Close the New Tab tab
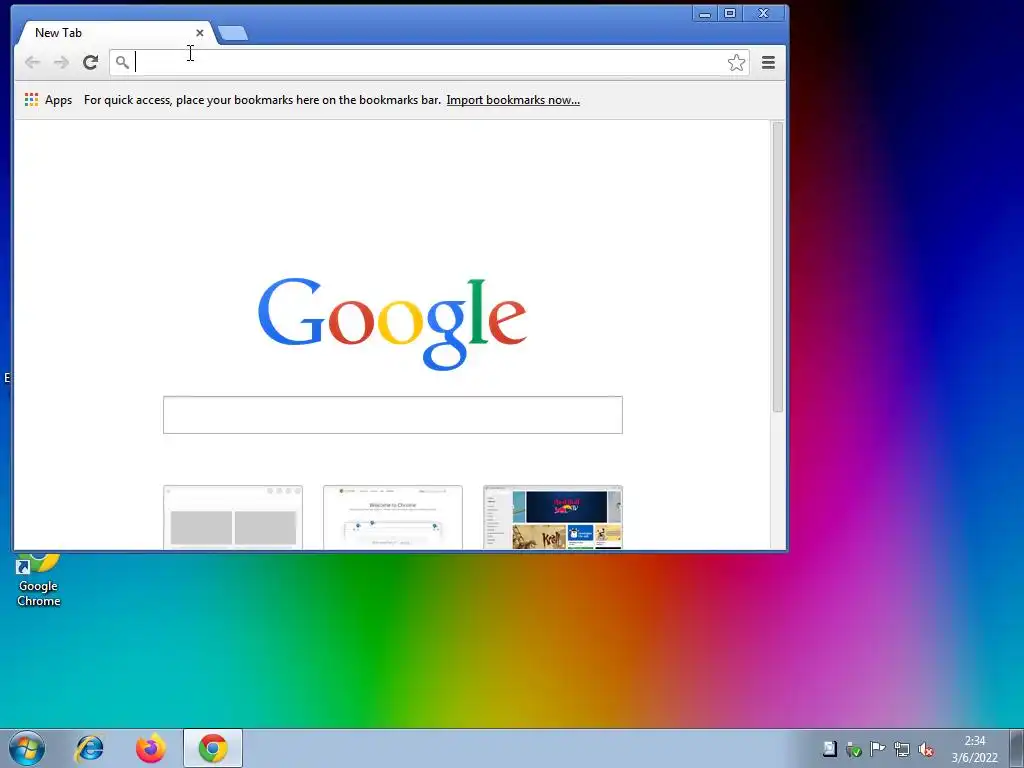Viewport: 1024px width, 768px height. [200, 33]
